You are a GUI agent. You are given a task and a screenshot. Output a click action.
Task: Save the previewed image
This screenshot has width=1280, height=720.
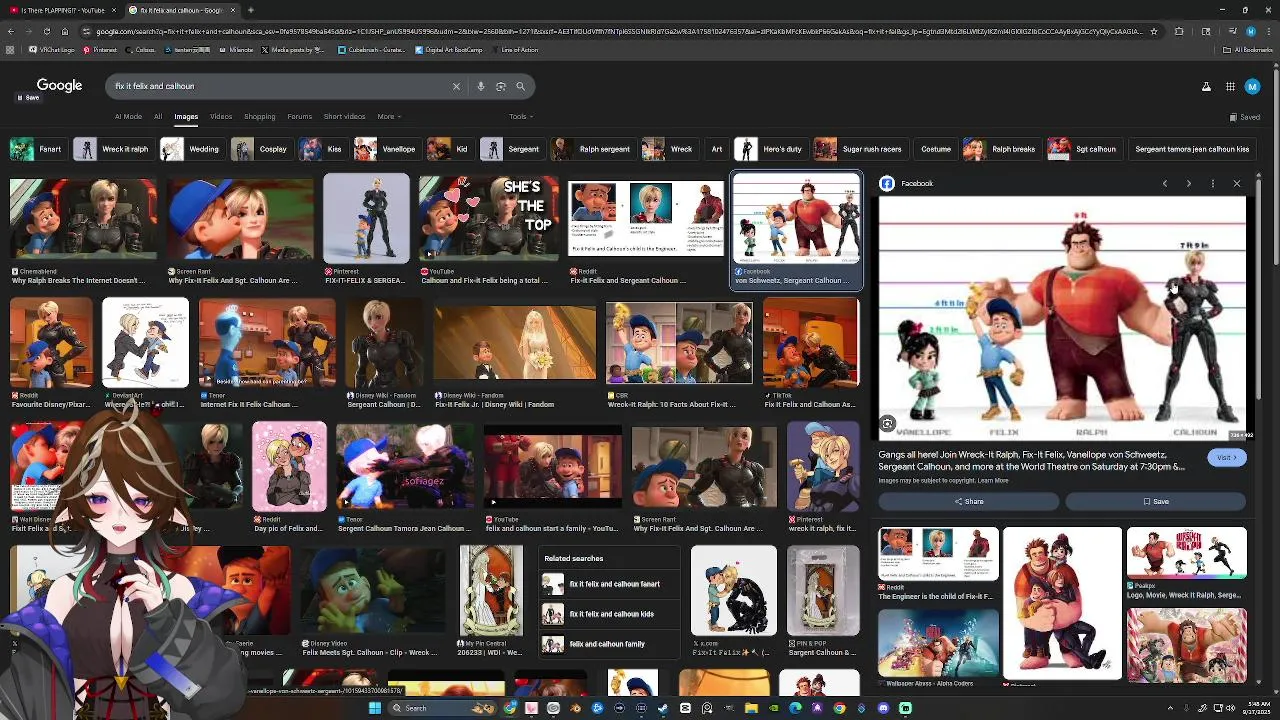pyautogui.click(x=1156, y=502)
